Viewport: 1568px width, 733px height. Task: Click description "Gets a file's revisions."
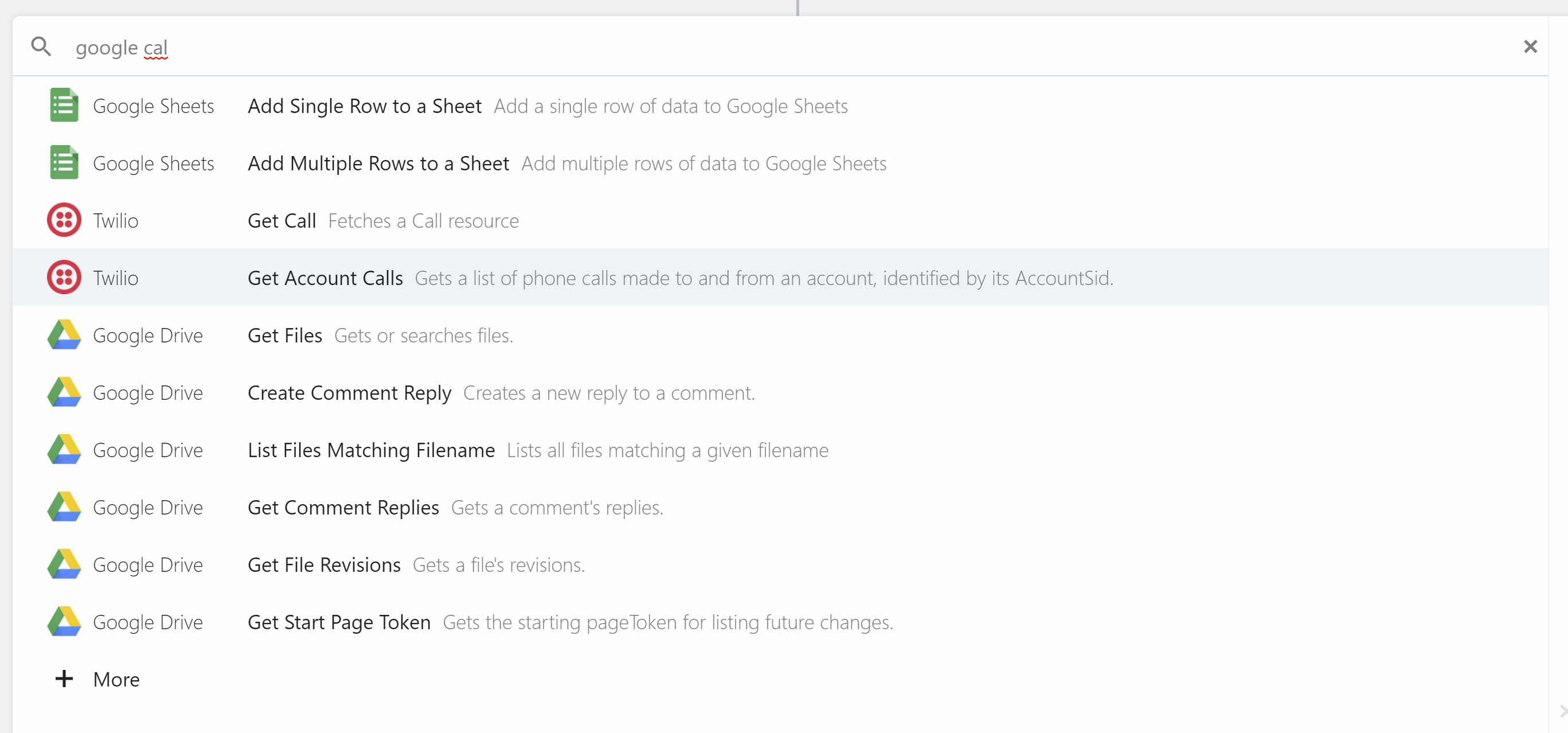point(499,564)
